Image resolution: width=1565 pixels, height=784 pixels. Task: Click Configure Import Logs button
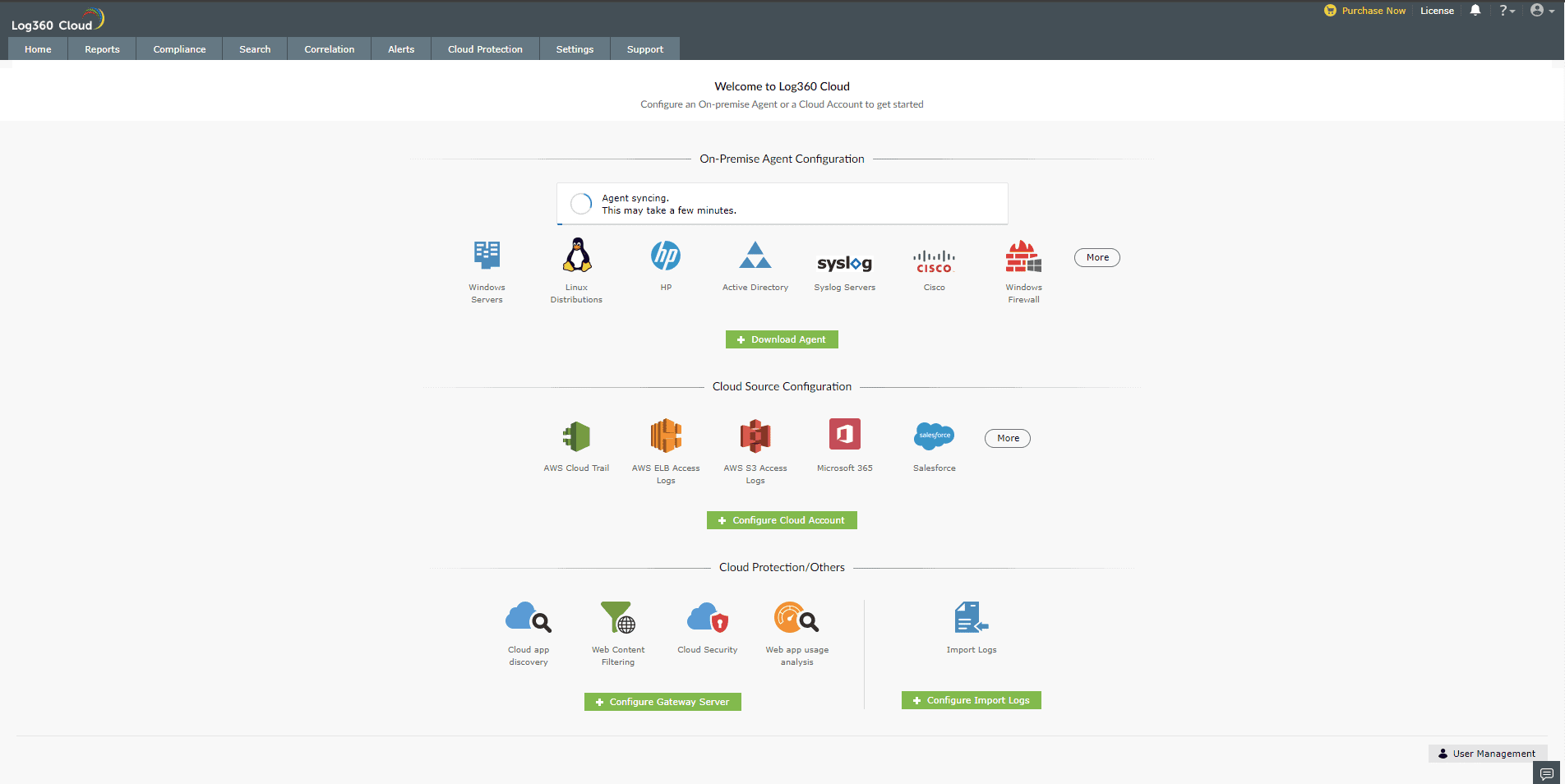(972, 700)
